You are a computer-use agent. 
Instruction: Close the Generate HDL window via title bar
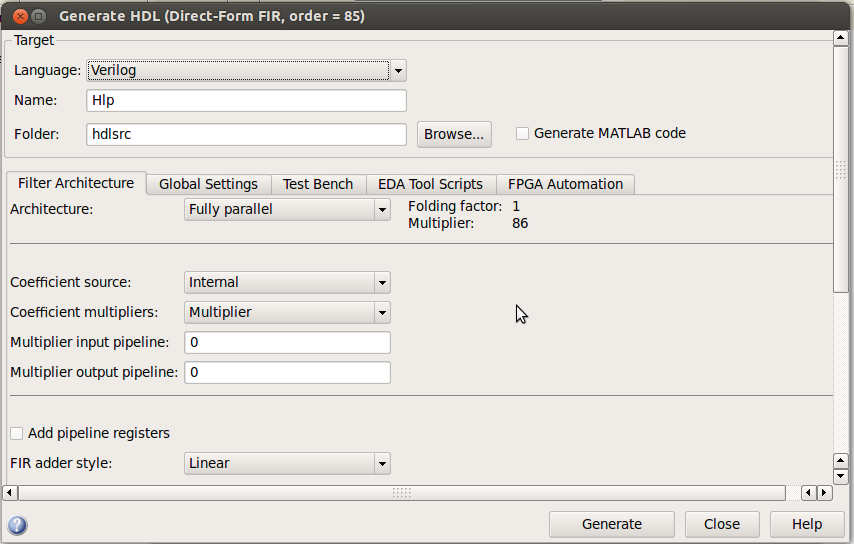click(x=16, y=16)
